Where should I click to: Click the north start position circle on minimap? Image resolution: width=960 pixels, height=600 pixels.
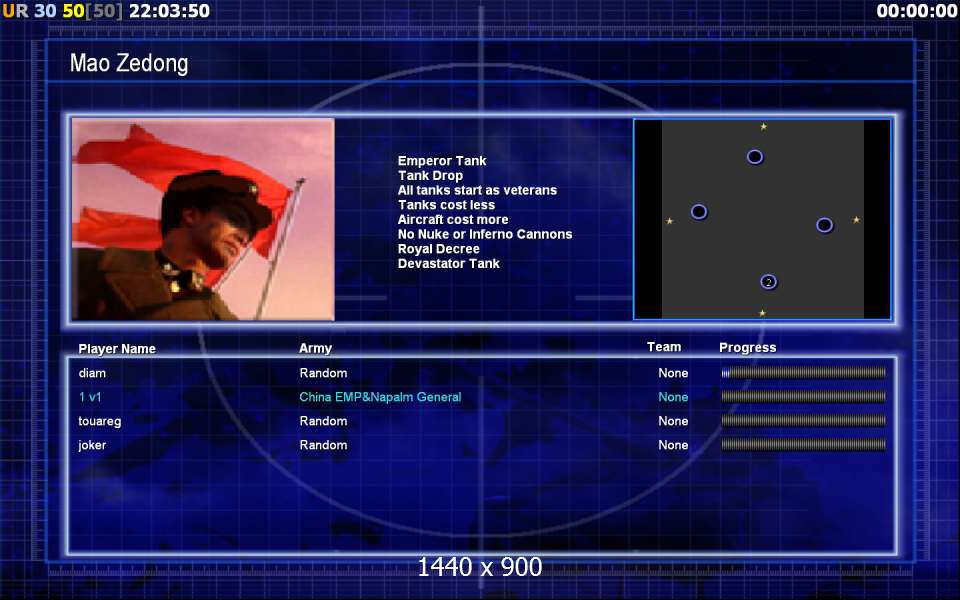tap(755, 157)
